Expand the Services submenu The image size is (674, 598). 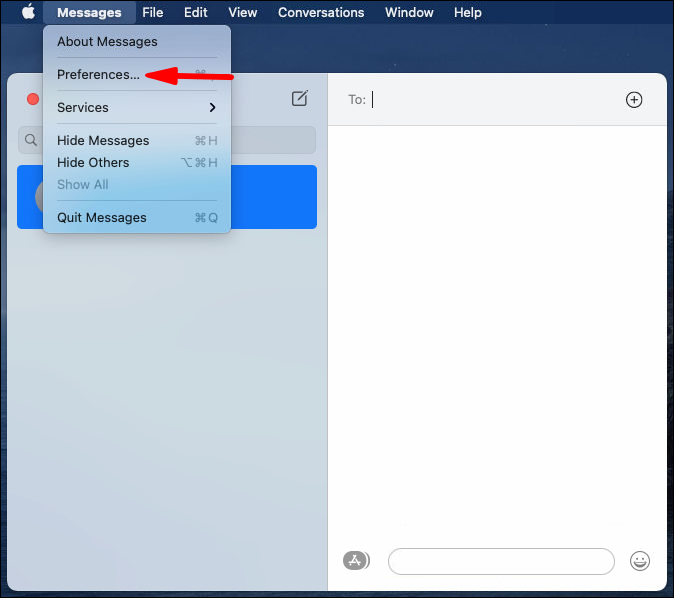(x=137, y=107)
